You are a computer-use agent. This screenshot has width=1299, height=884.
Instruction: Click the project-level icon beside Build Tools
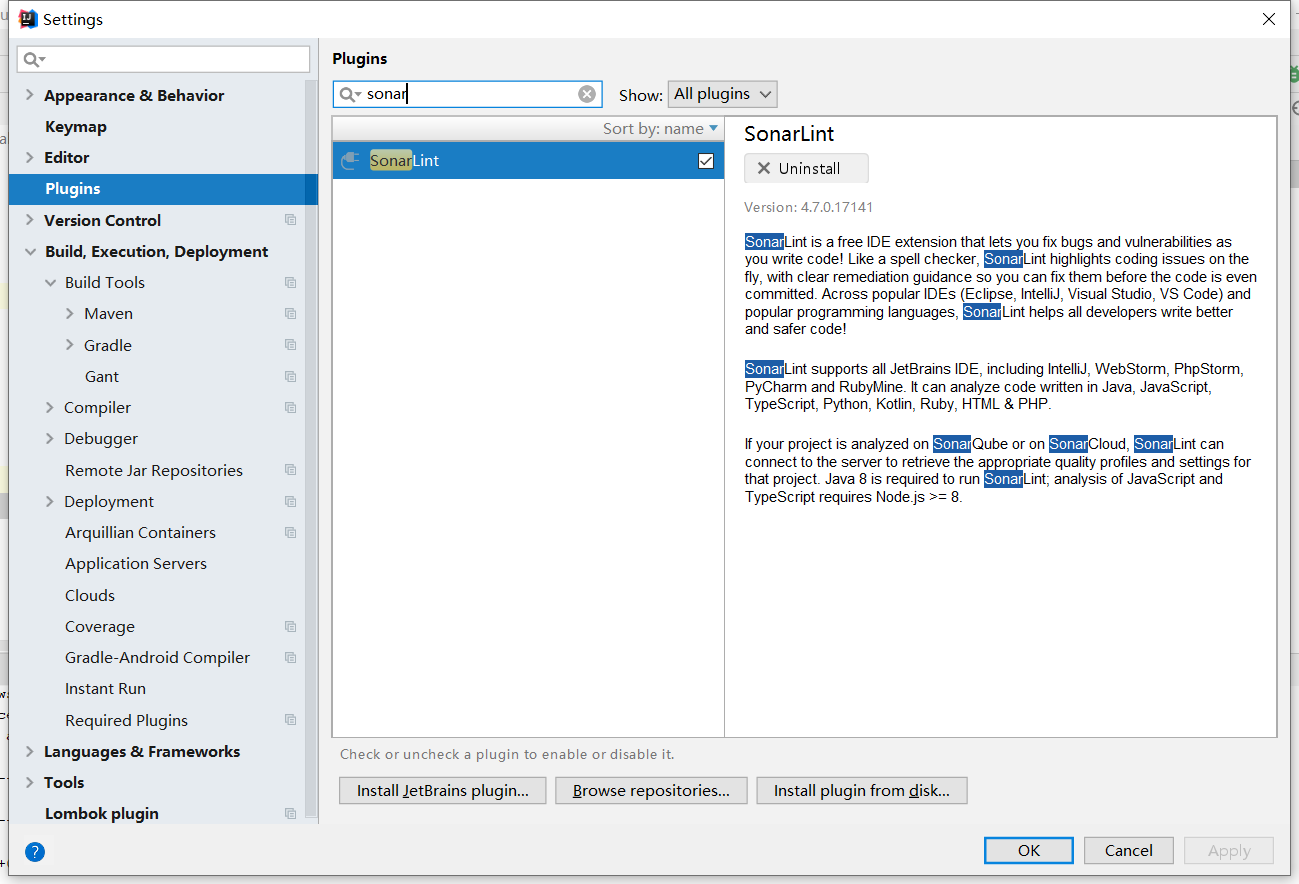click(291, 282)
